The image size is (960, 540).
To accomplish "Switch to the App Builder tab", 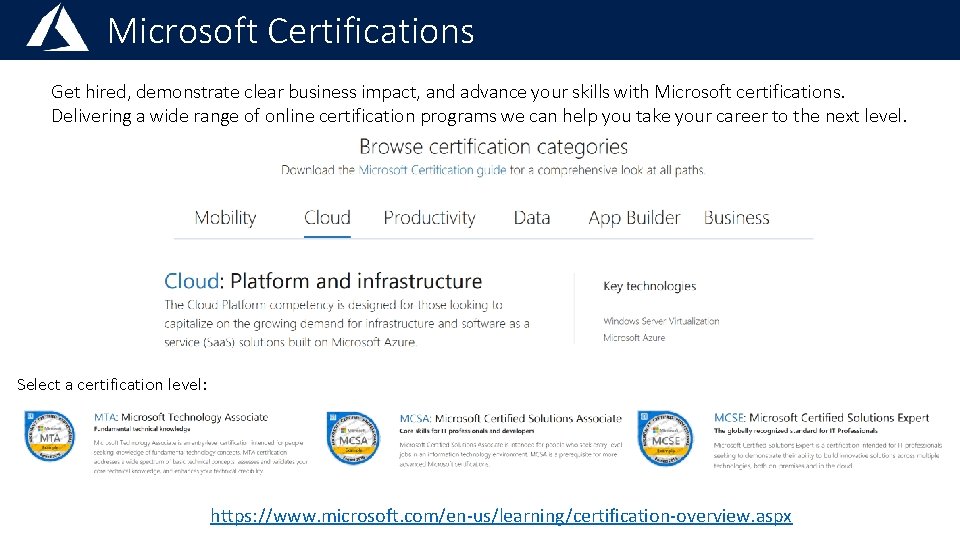I will [x=634, y=218].
